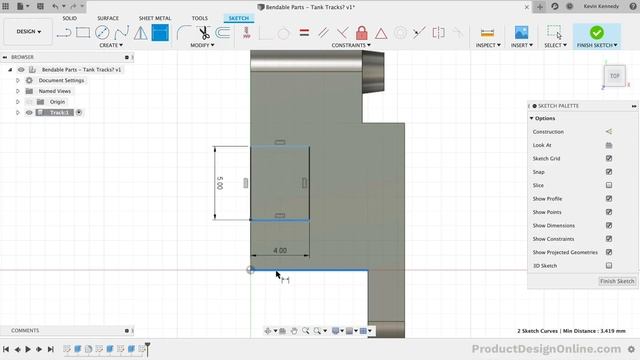Activate the Track:1 radio button
Image resolution: width=640 pixels, height=360 pixels.
click(x=79, y=112)
